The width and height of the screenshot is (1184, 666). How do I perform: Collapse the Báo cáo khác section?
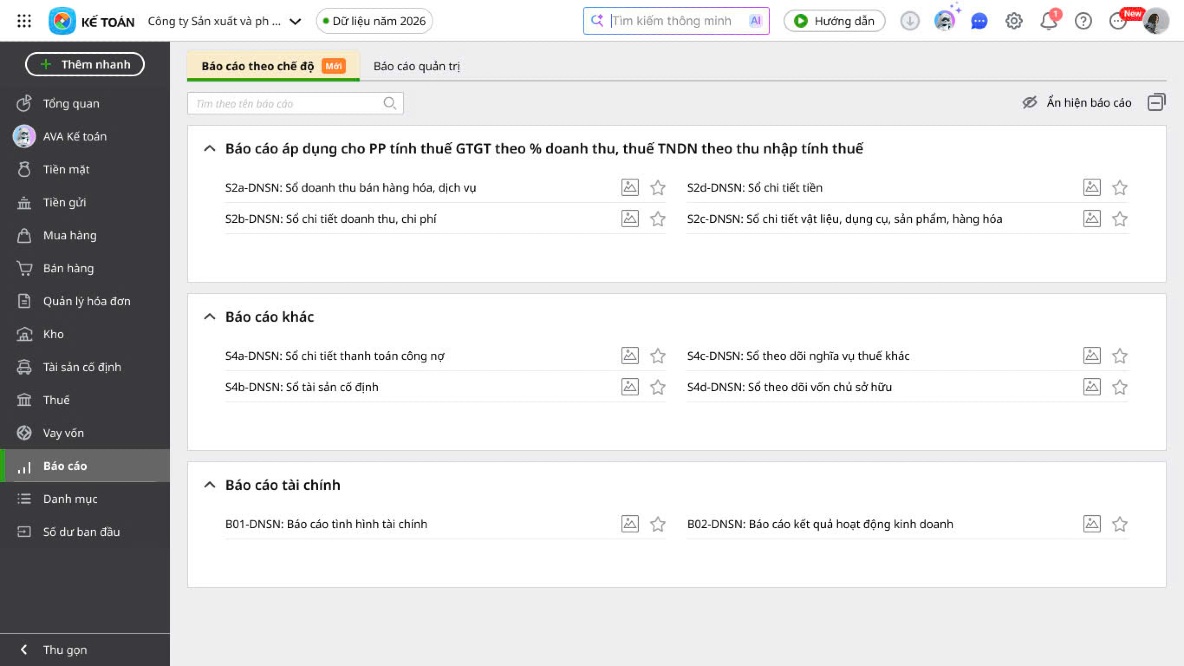[x=209, y=316]
